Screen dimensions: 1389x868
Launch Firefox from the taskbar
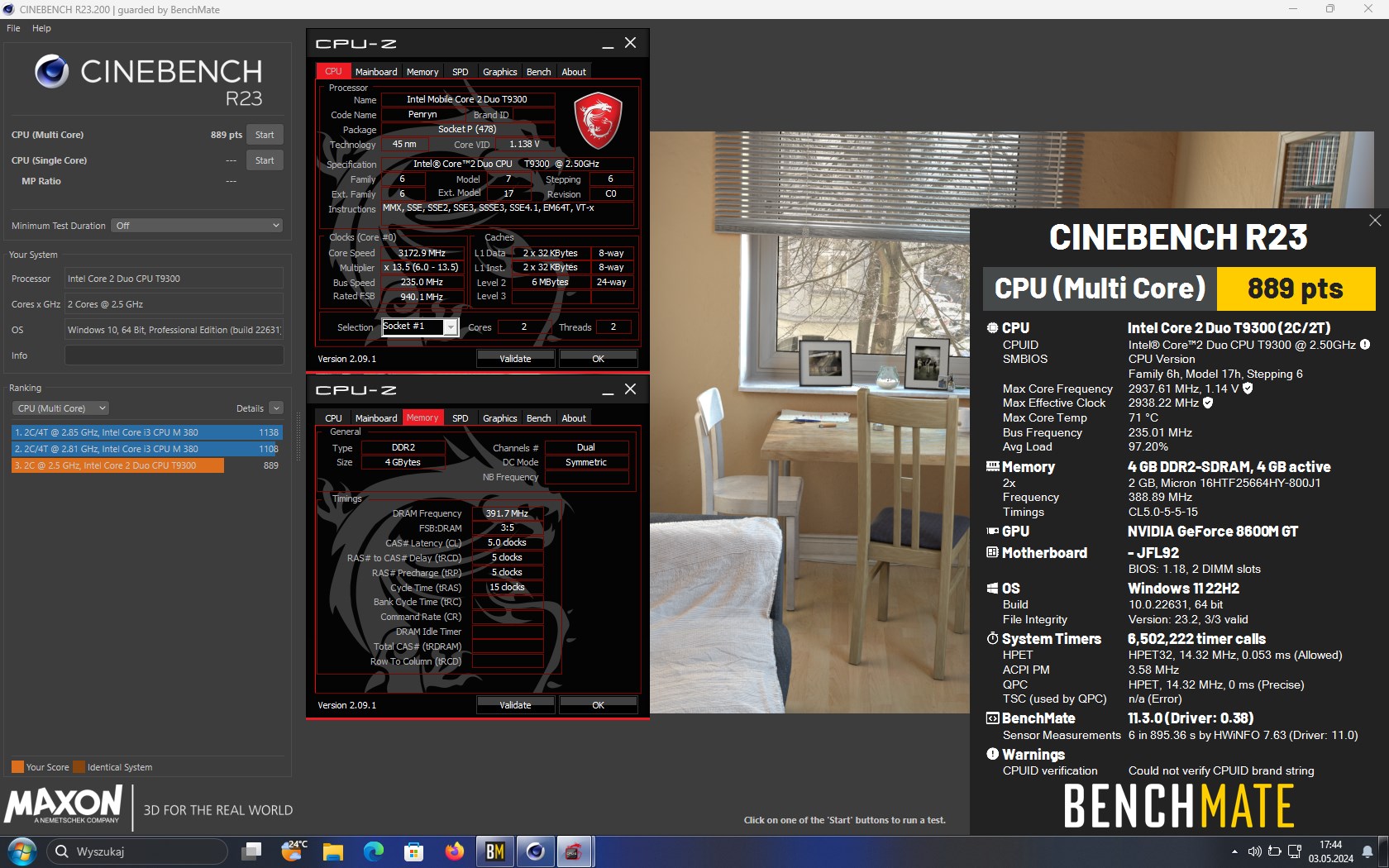click(455, 851)
